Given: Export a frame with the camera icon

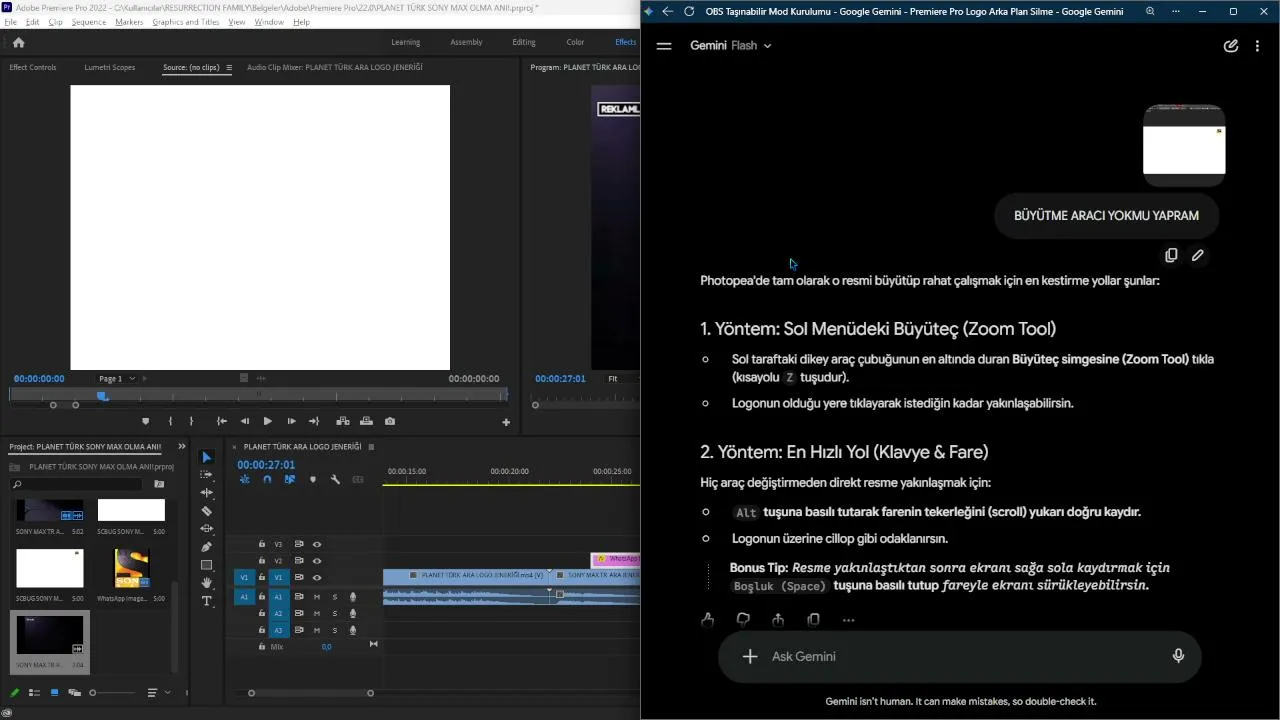Looking at the screenshot, I should (x=390, y=422).
